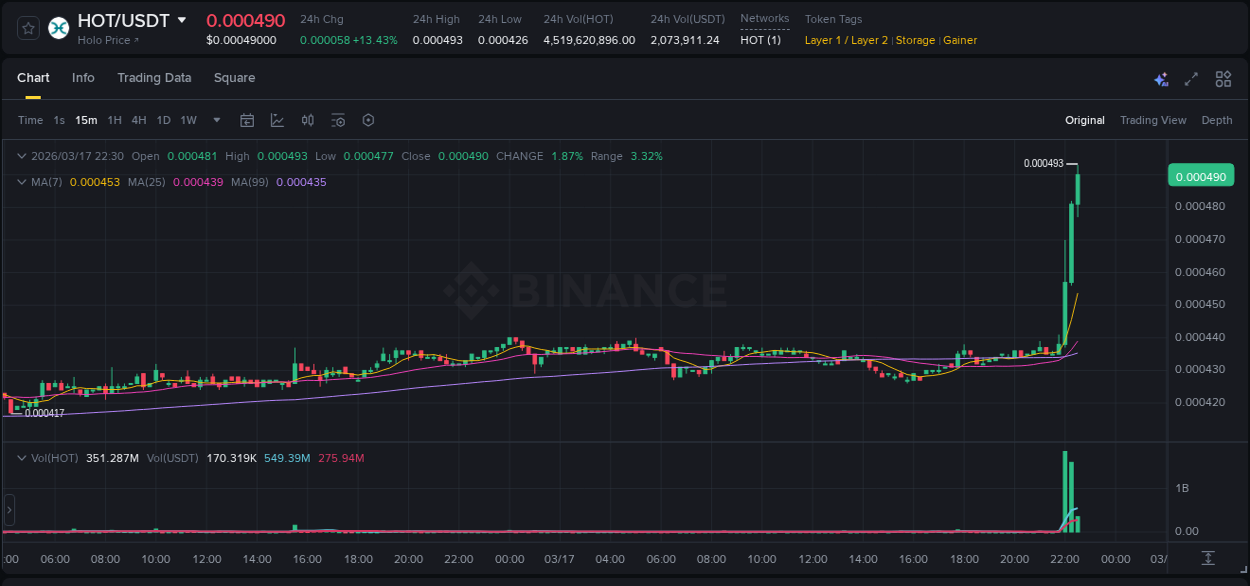Image resolution: width=1250 pixels, height=586 pixels.
Task: Select the 1W timeframe
Action: point(188,120)
